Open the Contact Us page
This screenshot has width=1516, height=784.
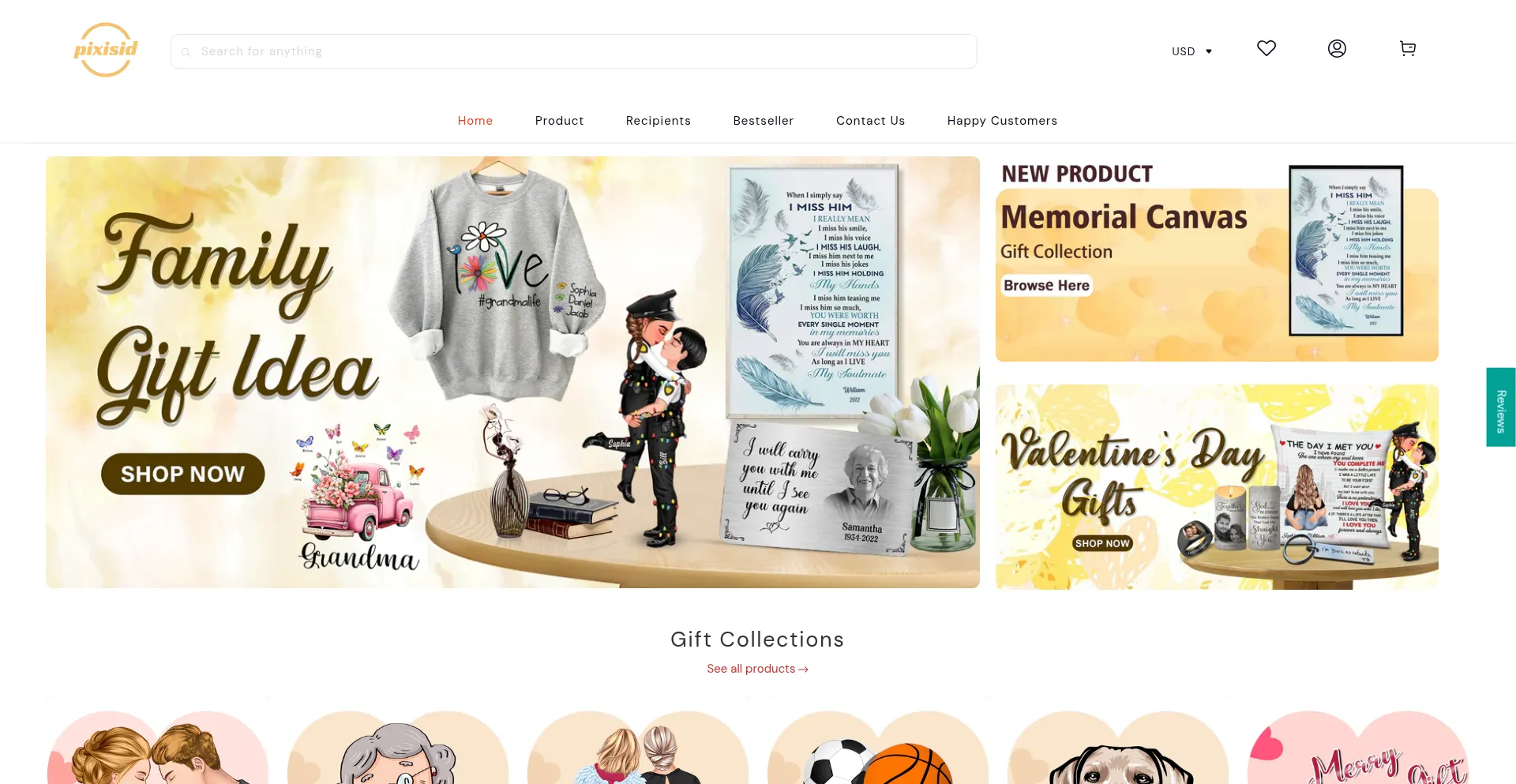click(871, 121)
